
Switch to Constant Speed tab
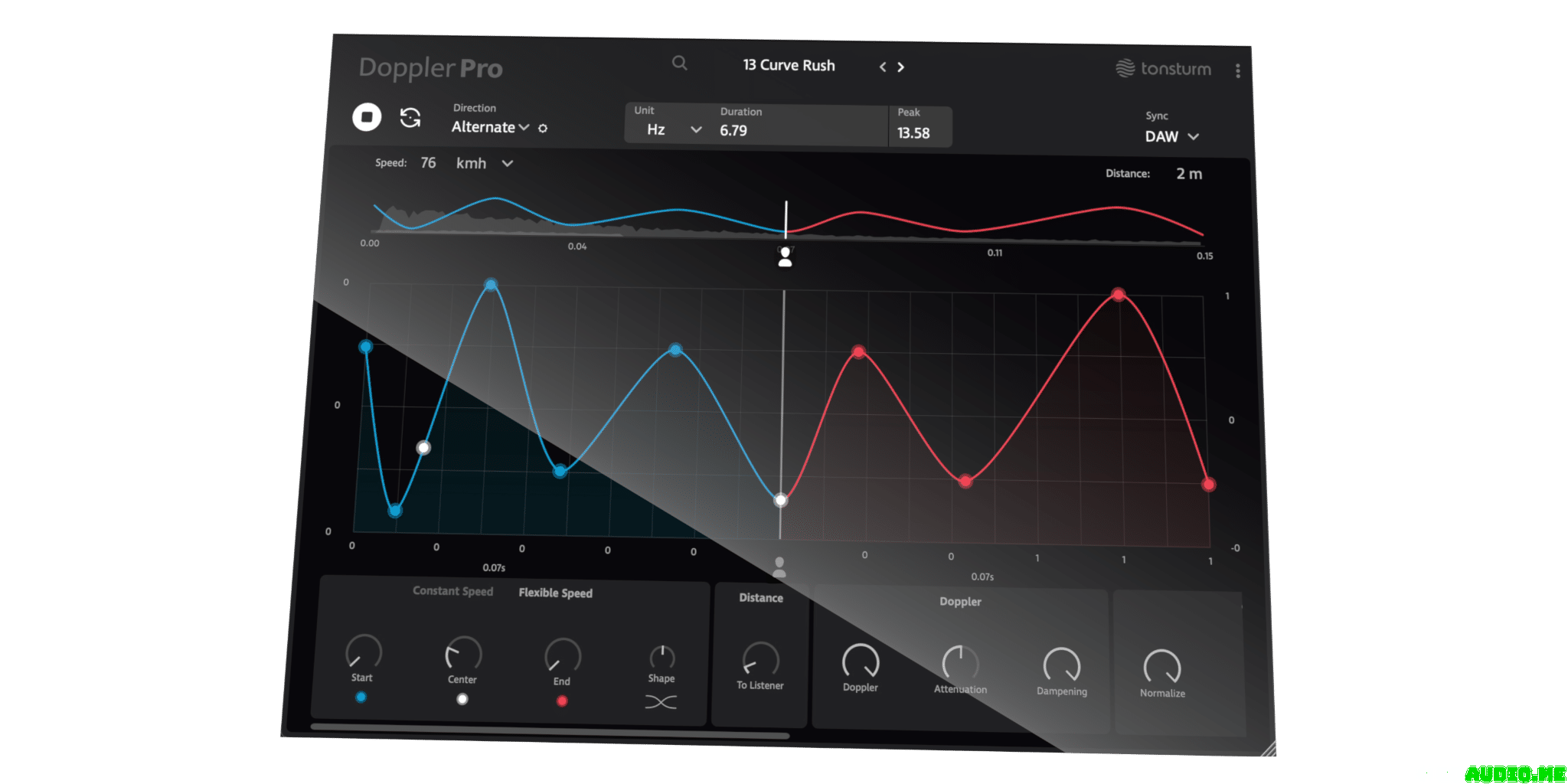tap(452, 591)
